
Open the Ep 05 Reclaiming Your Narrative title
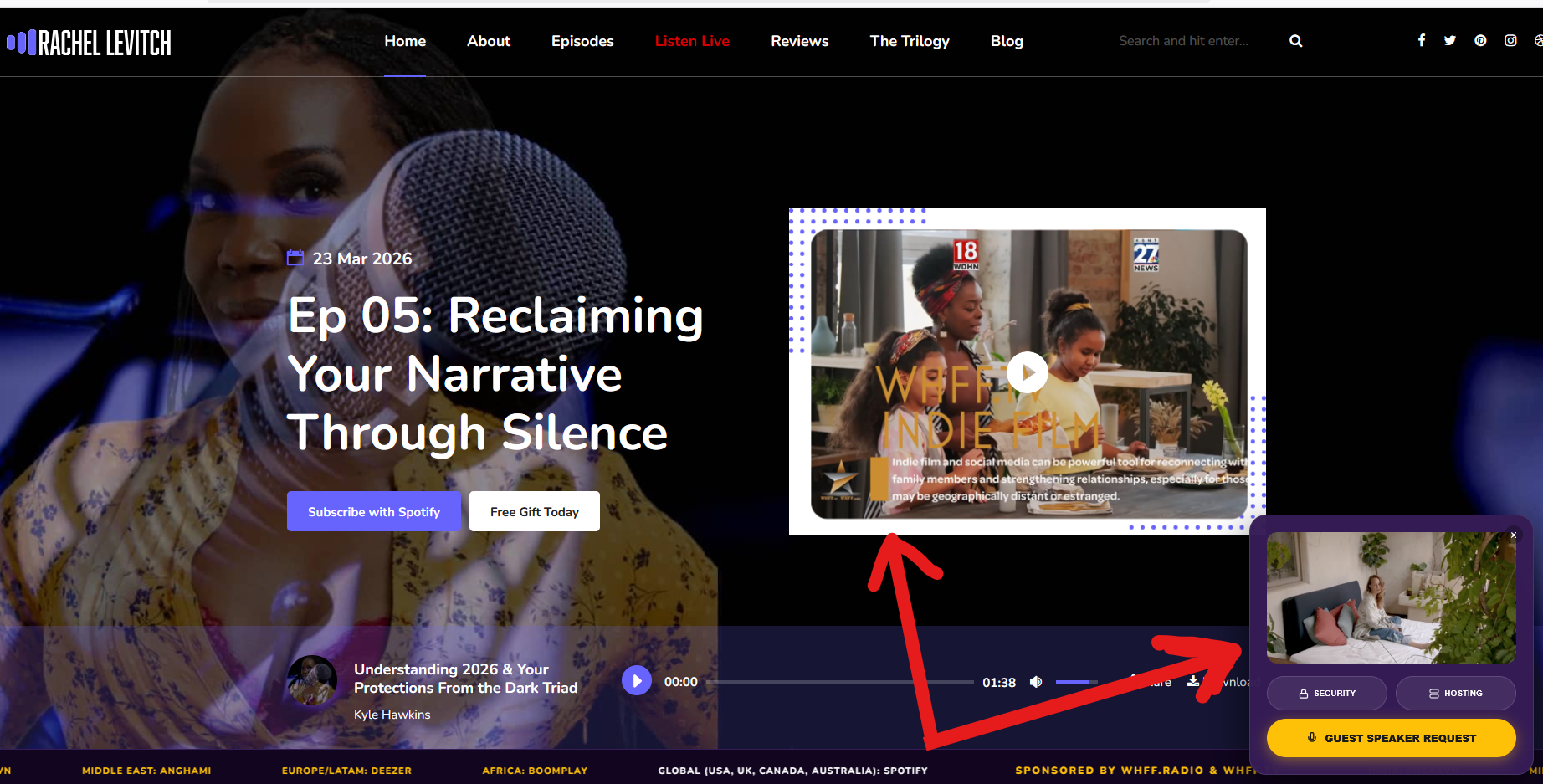pyautogui.click(x=495, y=373)
